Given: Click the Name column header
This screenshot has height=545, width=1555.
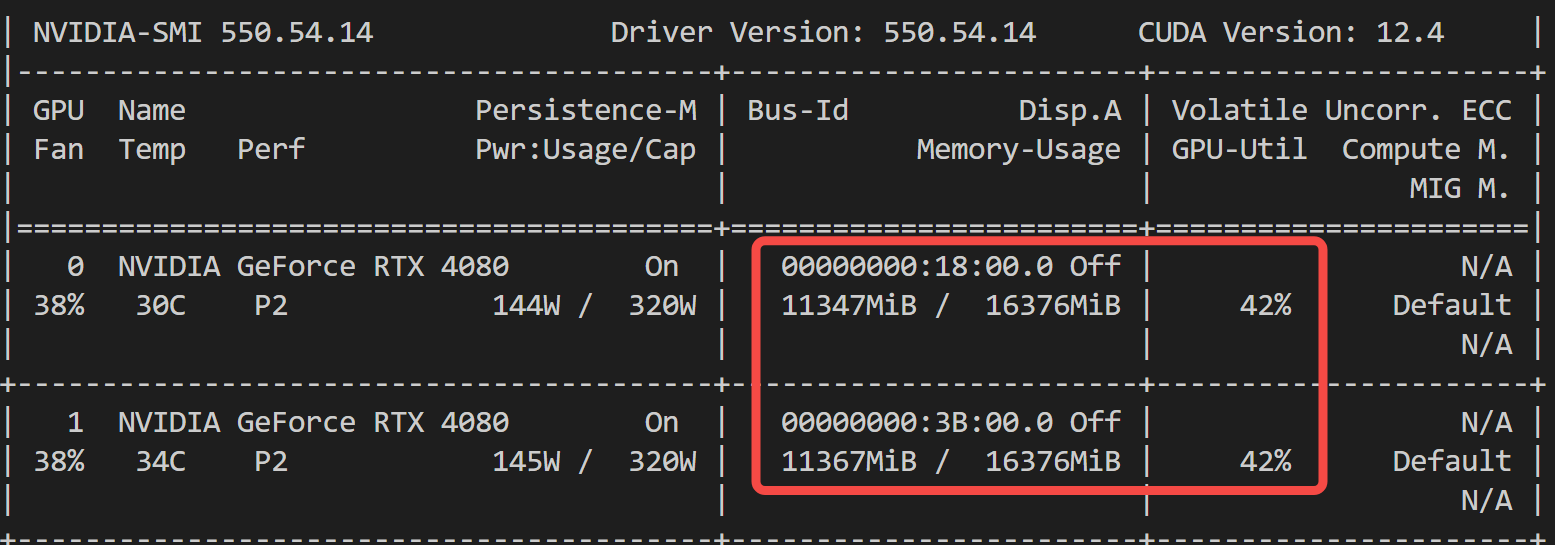Looking at the screenshot, I should click(152, 110).
